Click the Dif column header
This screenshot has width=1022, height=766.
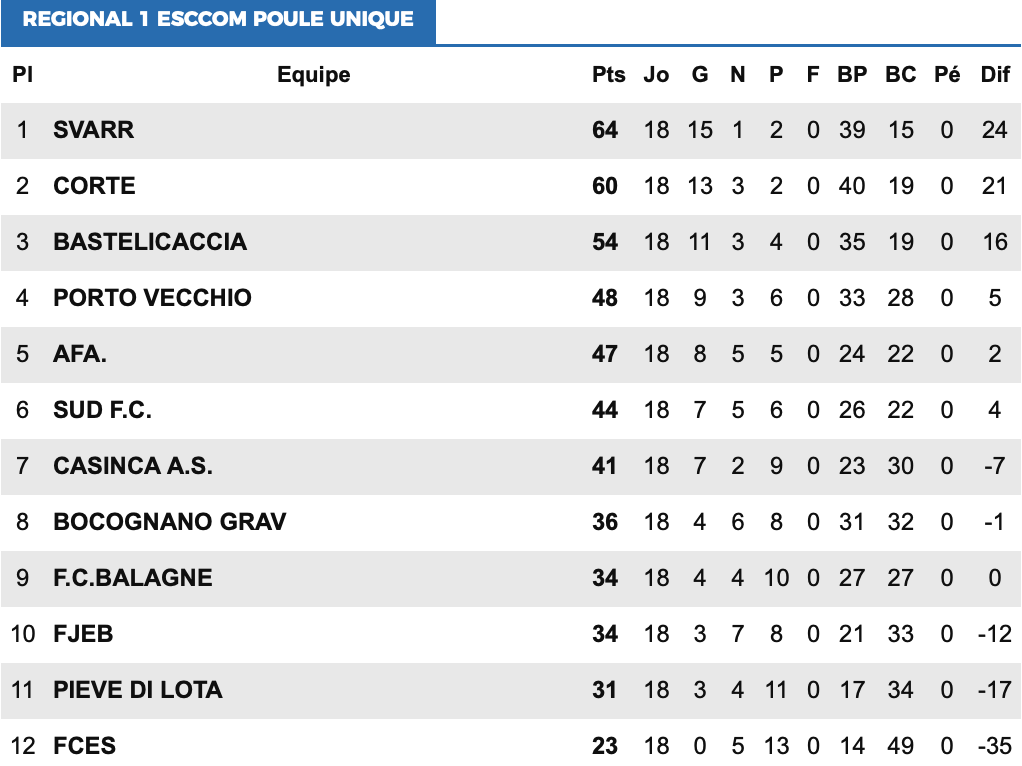pos(995,75)
